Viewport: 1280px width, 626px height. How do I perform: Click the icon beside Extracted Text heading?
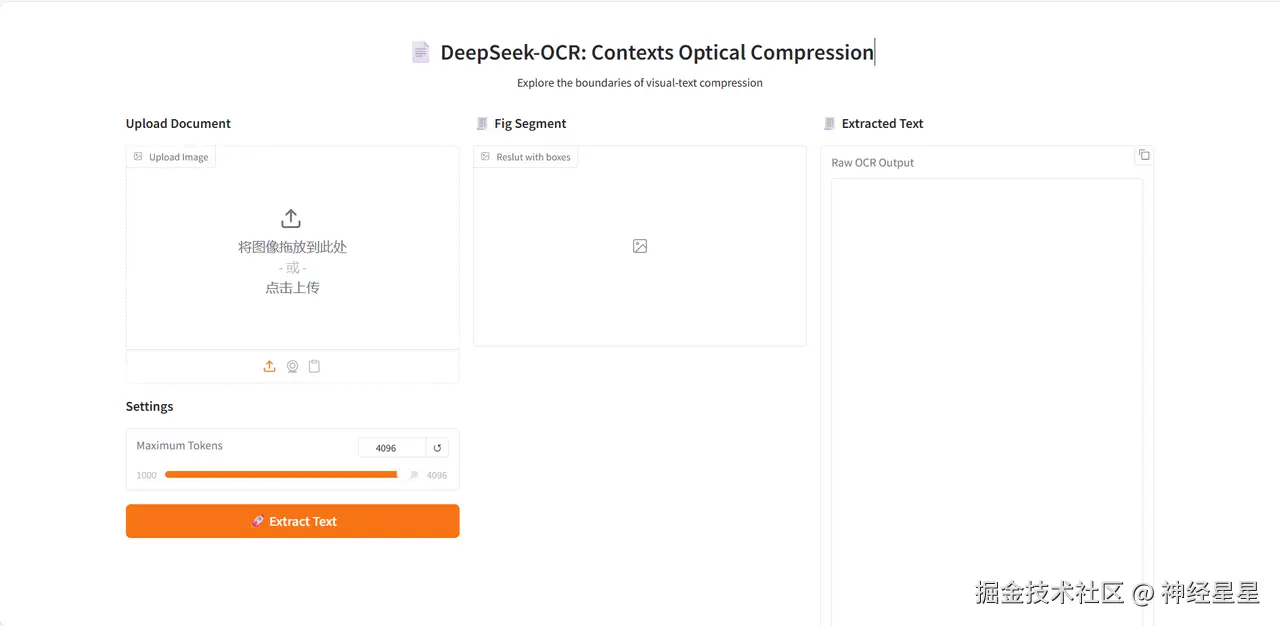tap(829, 124)
